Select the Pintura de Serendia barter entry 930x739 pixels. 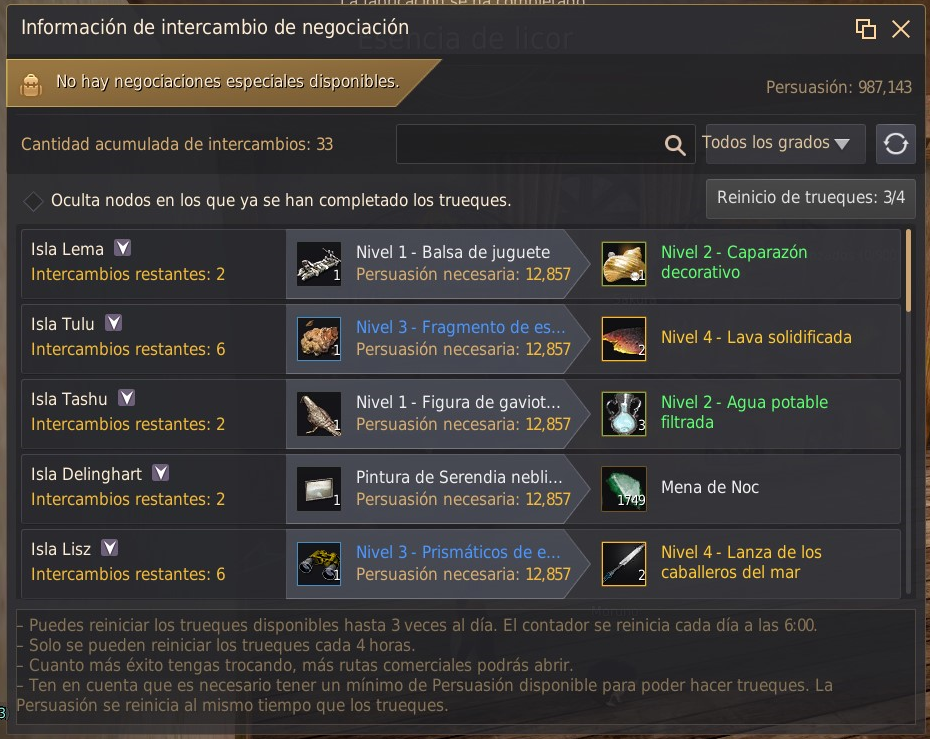click(x=438, y=489)
